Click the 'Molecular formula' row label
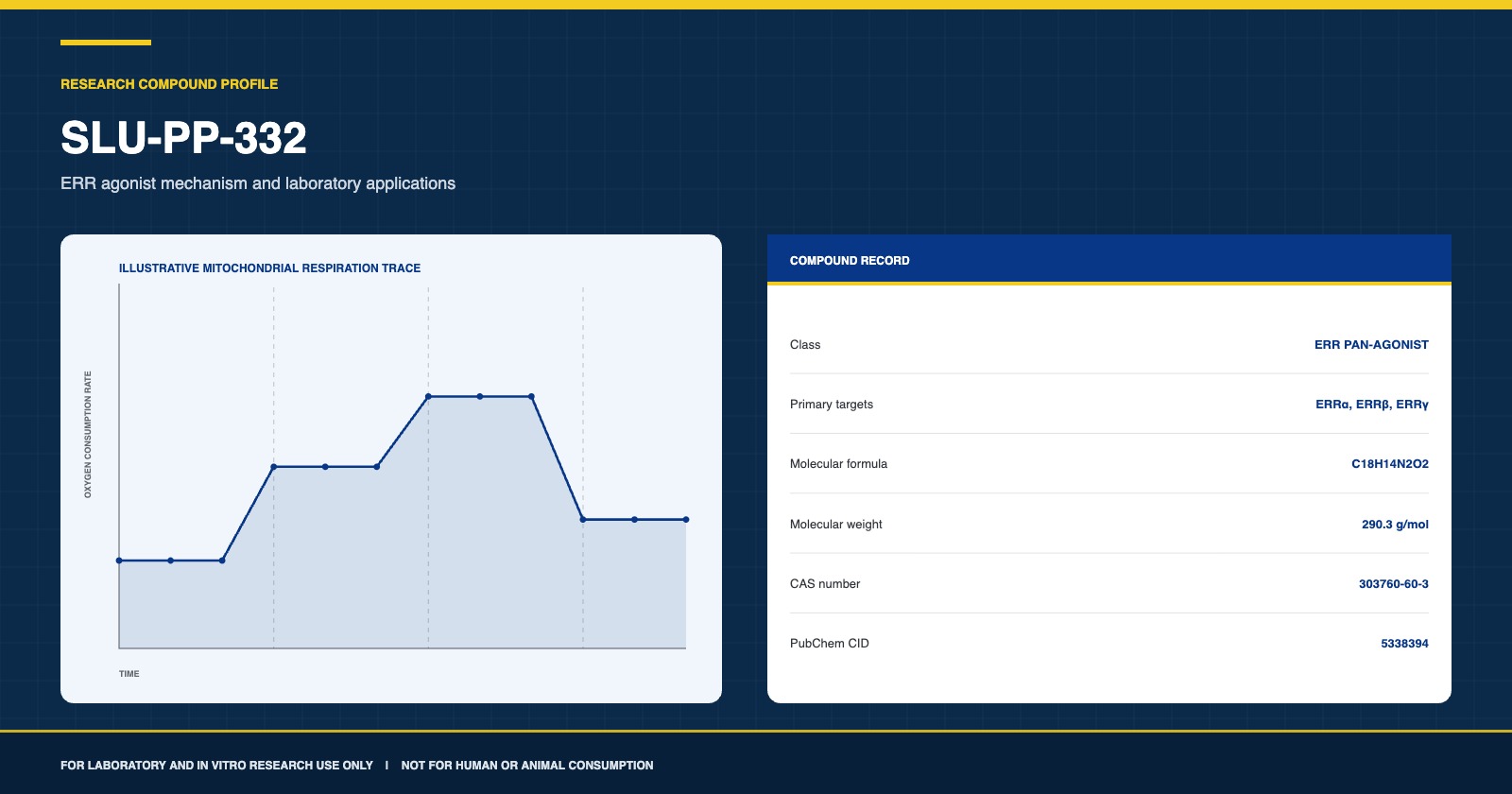 (838, 464)
